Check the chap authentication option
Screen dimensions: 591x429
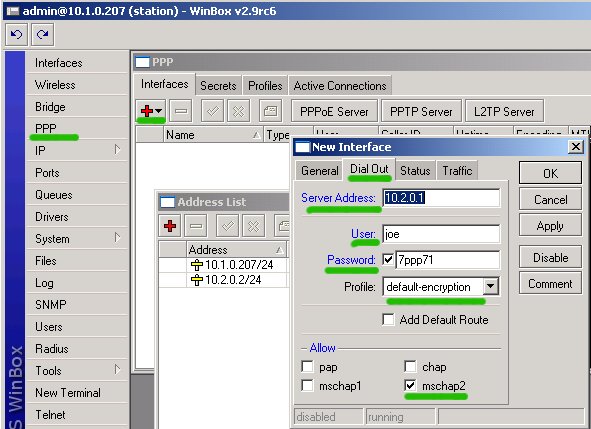click(410, 366)
